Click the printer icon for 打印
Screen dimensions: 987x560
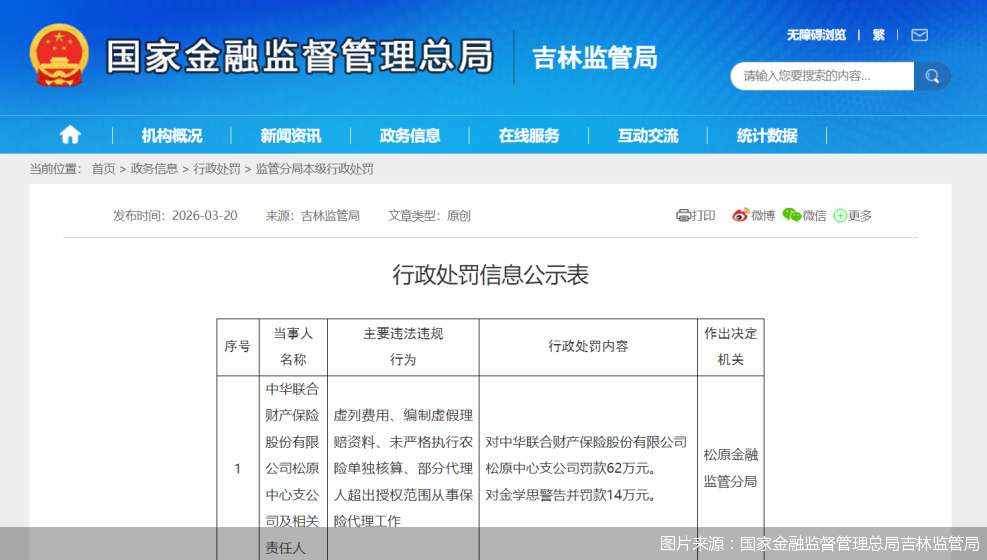click(x=683, y=216)
